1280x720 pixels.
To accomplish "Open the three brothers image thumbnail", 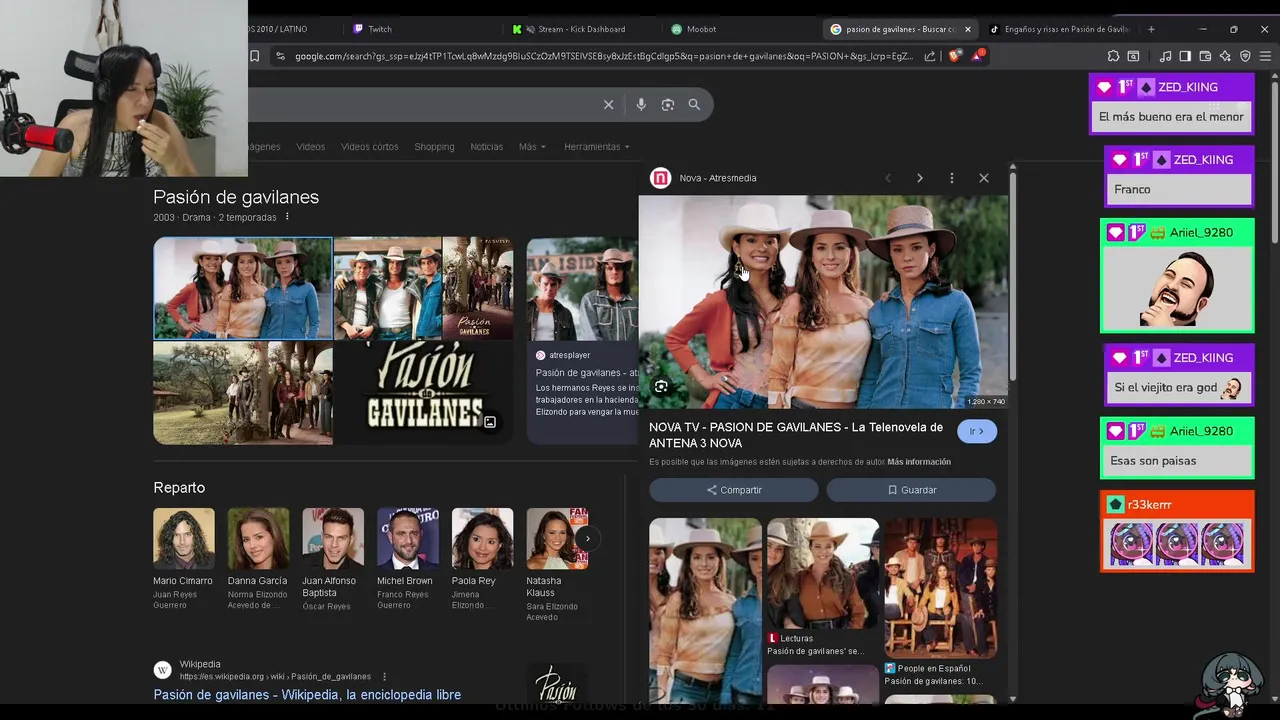I will click(x=388, y=289).
